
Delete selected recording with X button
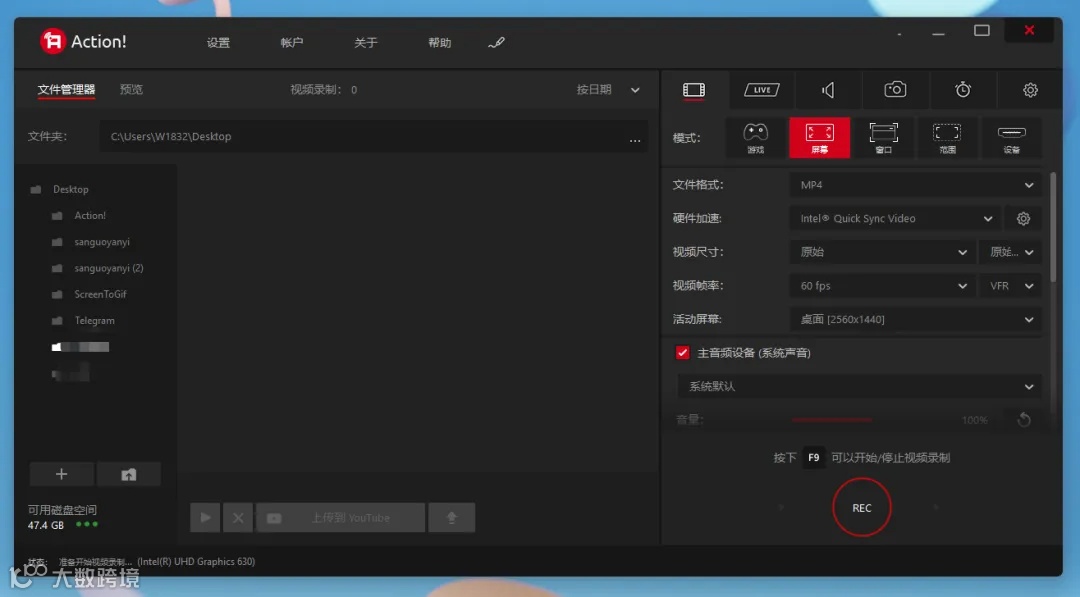[238, 518]
